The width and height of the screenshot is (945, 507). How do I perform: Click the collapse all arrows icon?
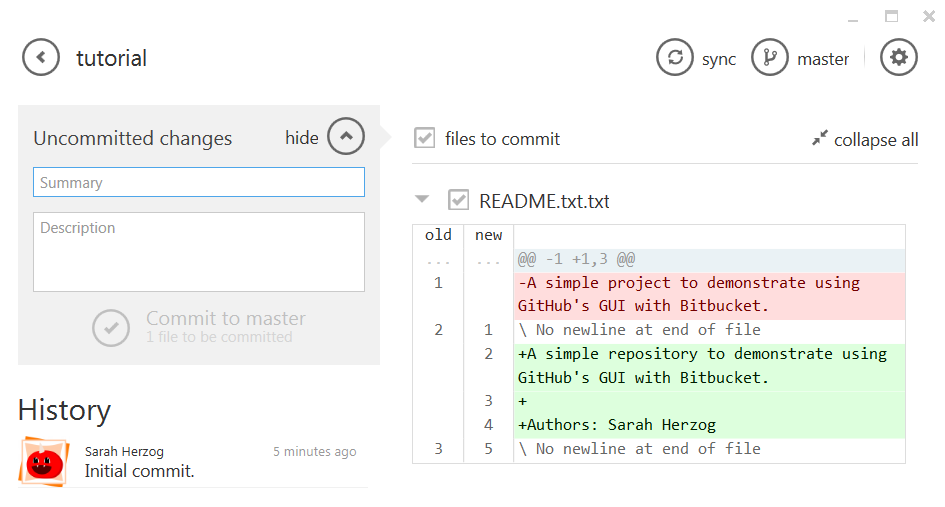pyautogui.click(x=820, y=138)
